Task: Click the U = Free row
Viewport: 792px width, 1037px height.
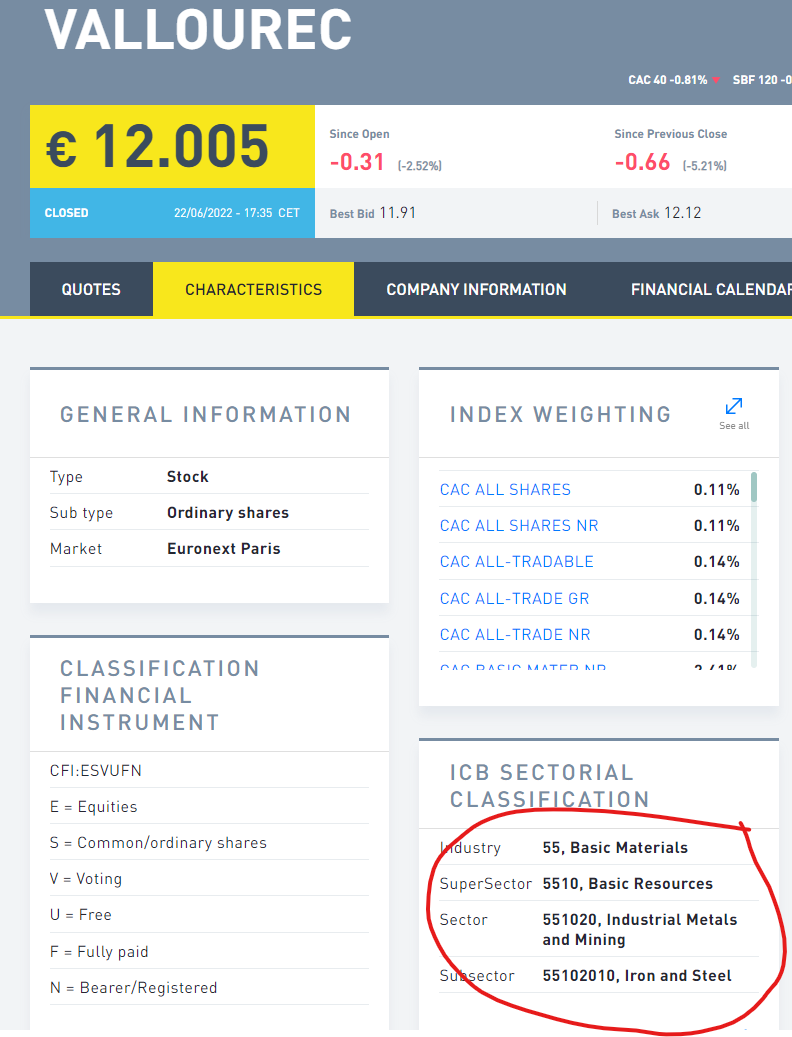Action: tap(209, 915)
